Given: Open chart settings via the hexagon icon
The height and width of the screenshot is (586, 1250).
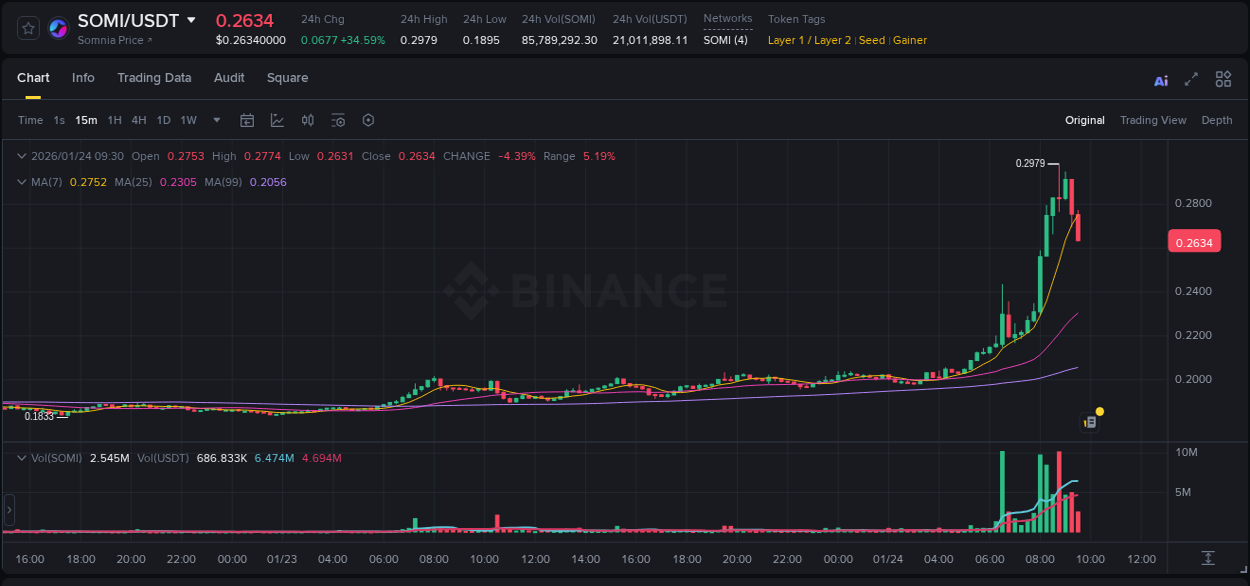Looking at the screenshot, I should pyautogui.click(x=368, y=120).
